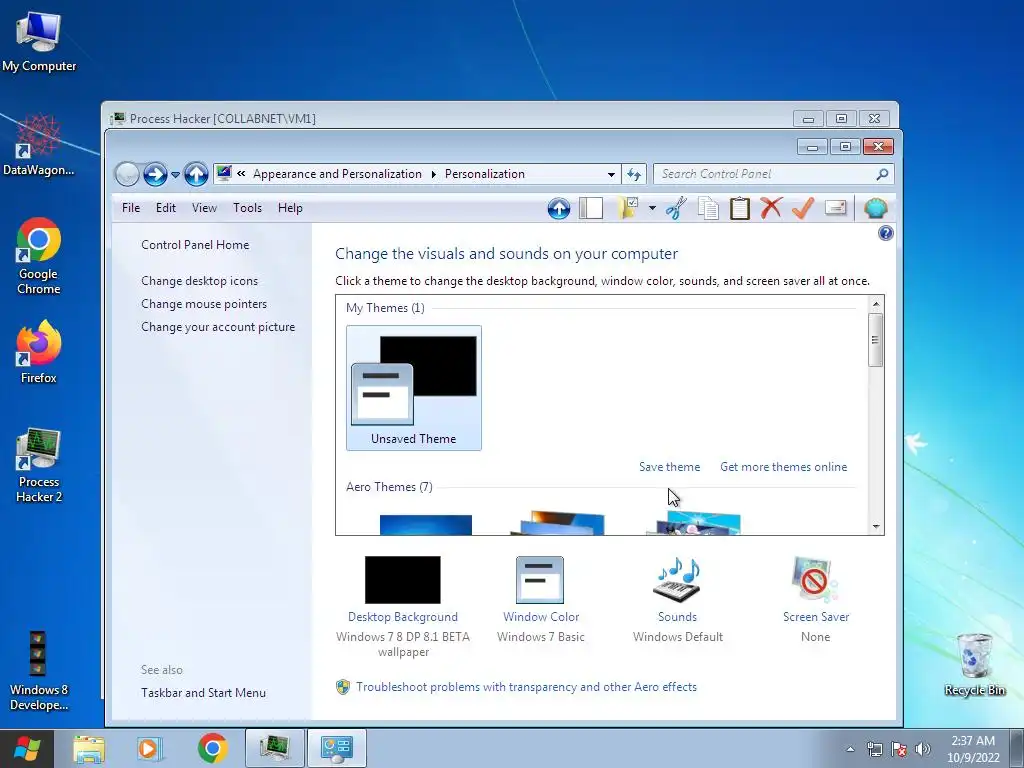The image size is (1024, 768).
Task: Select the Paste clipboard icon
Action: pos(739,208)
